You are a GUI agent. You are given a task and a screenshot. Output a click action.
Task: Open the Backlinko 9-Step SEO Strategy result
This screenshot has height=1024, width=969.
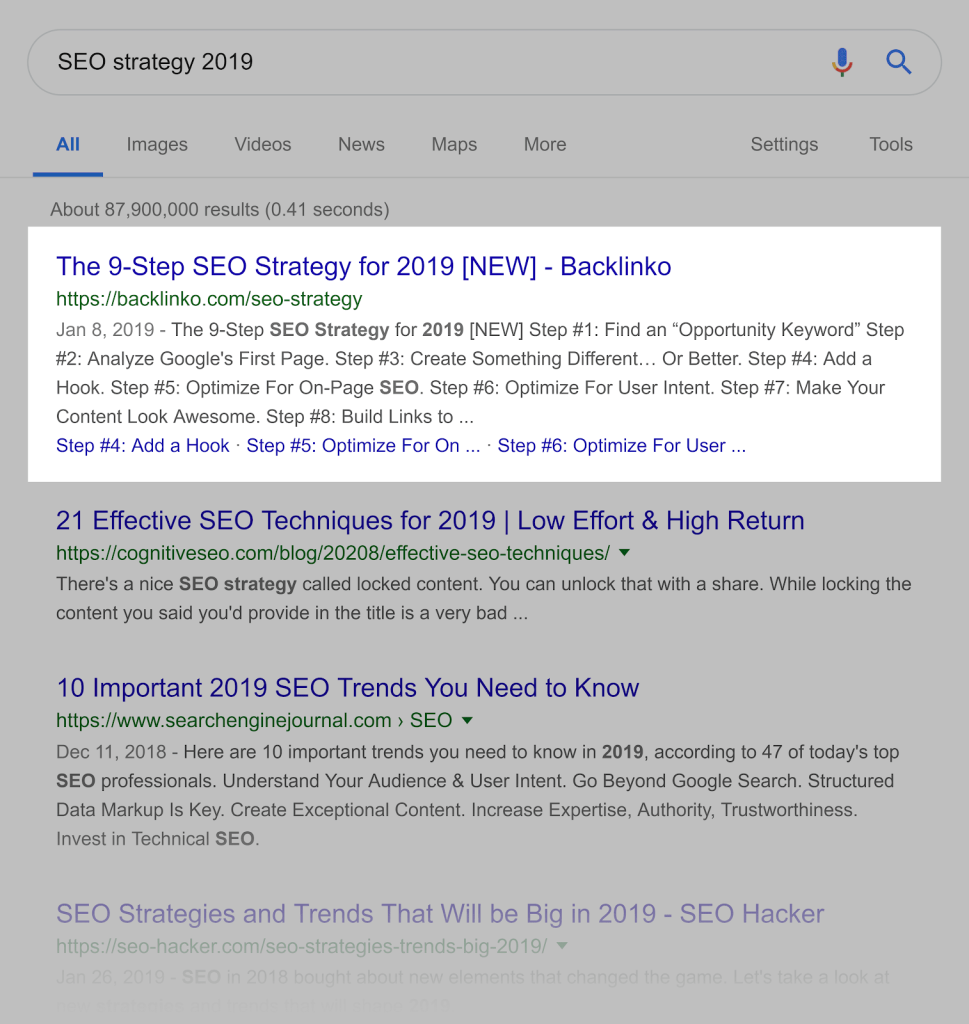364,267
